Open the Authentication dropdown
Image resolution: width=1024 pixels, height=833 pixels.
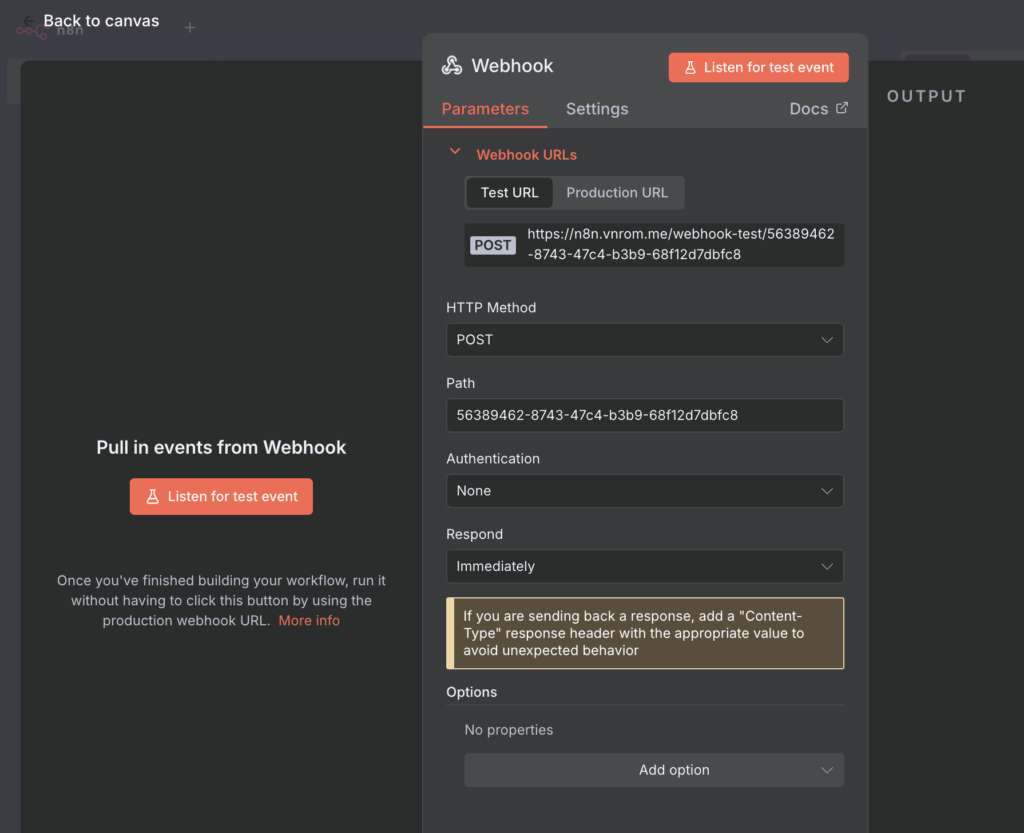645,491
